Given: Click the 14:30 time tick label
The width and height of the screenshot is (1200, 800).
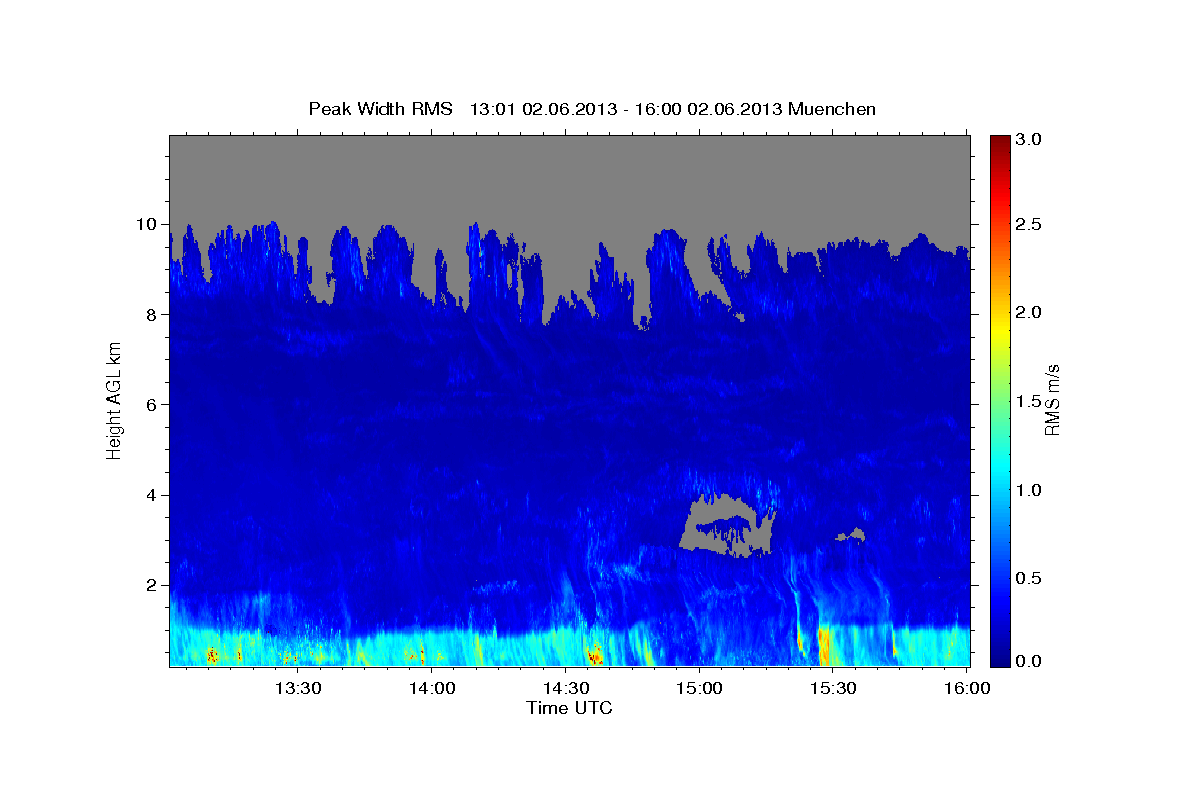Looking at the screenshot, I should point(566,689).
